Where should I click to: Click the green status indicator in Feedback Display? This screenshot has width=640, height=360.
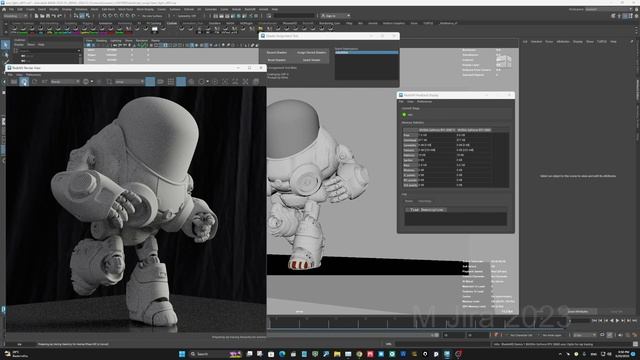click(404, 115)
